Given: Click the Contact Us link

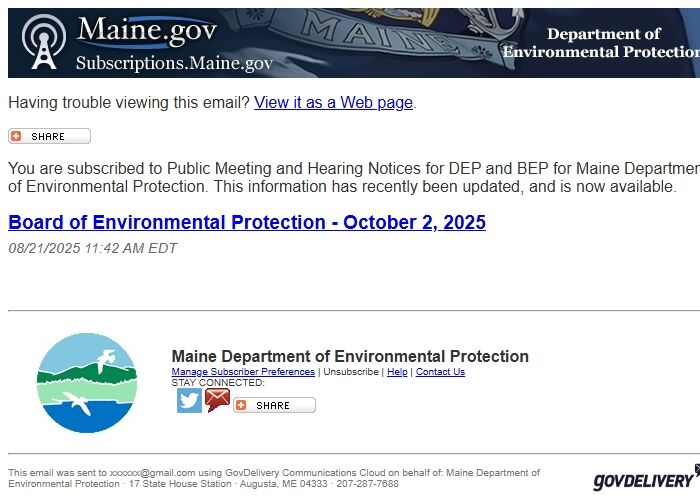Looking at the screenshot, I should (440, 372).
